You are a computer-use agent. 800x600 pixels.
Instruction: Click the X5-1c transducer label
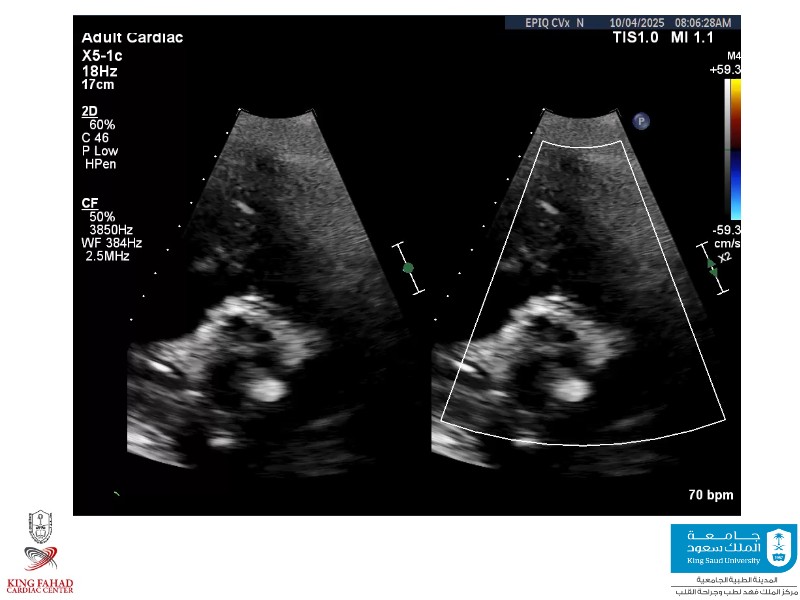point(102,55)
